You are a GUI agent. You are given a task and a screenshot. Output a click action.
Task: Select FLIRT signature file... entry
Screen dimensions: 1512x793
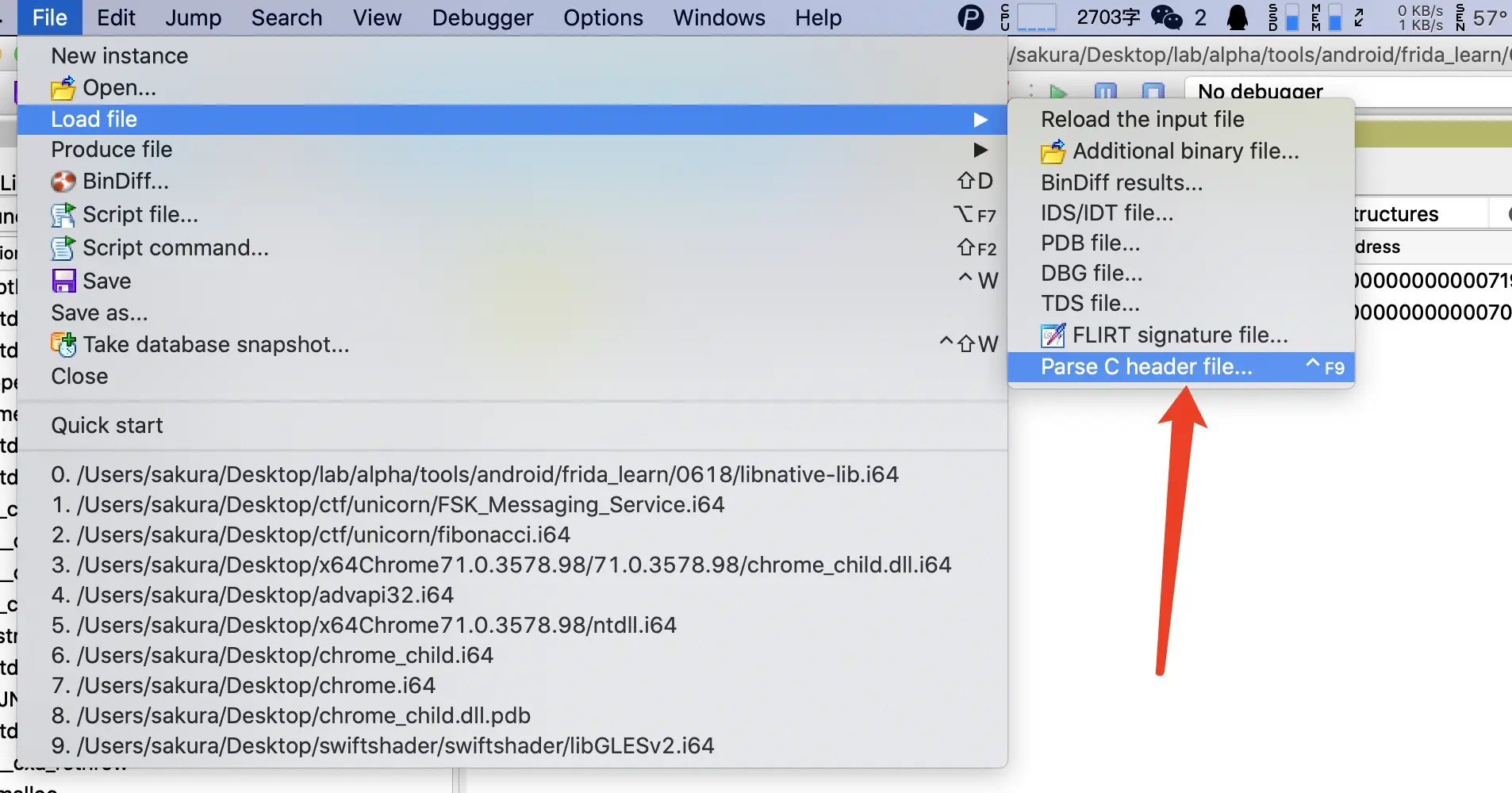tap(1181, 335)
